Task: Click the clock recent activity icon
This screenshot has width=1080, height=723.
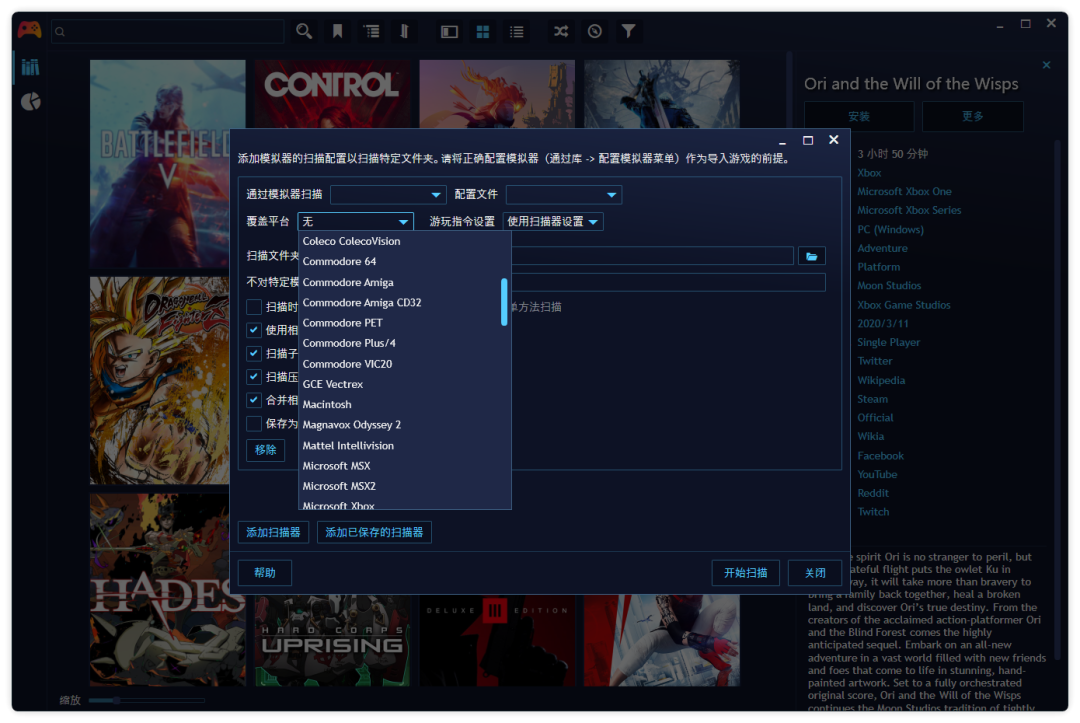Action: coord(595,31)
